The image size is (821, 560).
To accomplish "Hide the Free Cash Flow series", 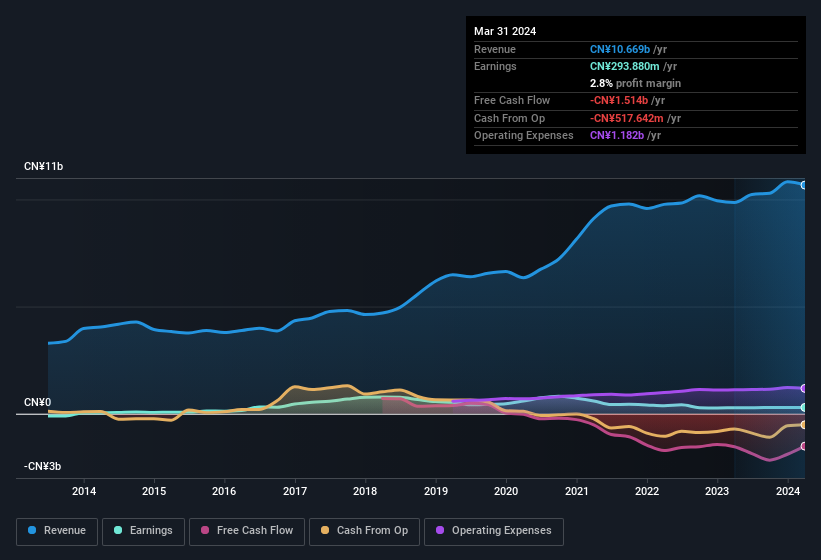I will tap(247, 531).
